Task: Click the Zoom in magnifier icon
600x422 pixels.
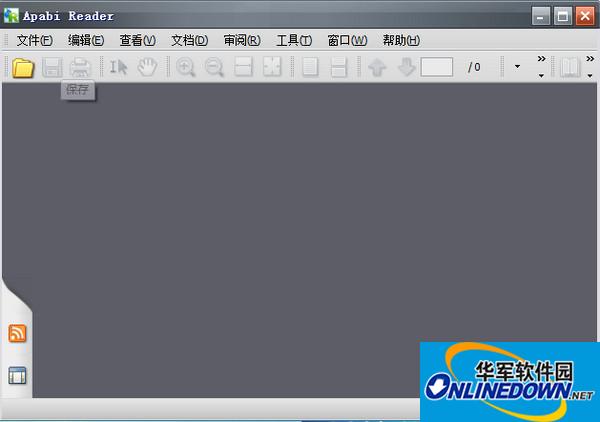Action: pos(186,67)
